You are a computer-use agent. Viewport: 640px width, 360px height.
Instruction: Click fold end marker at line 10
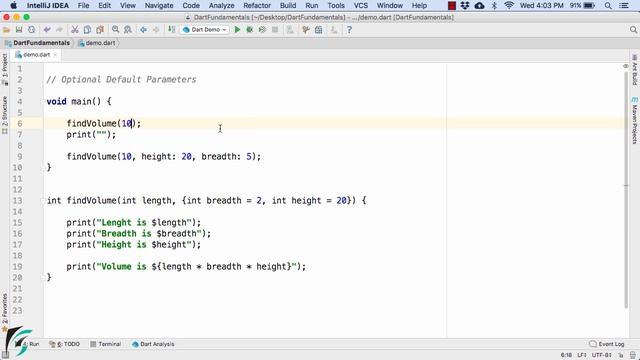(42, 168)
